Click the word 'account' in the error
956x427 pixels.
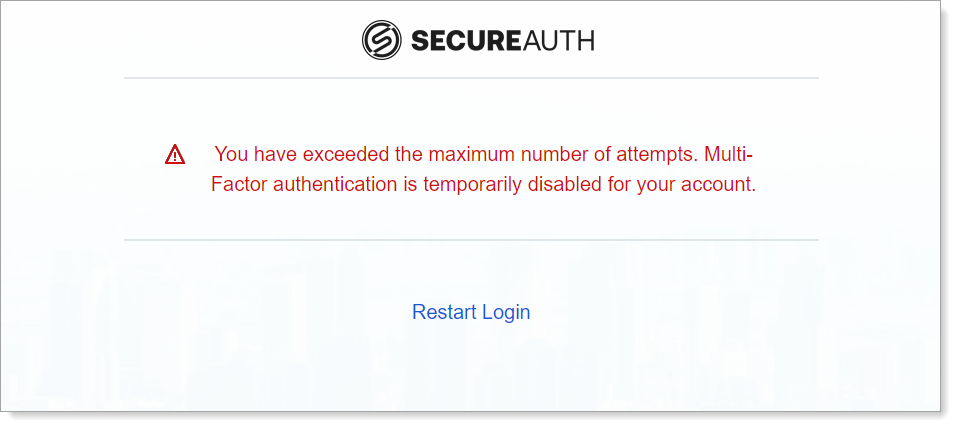click(x=722, y=184)
